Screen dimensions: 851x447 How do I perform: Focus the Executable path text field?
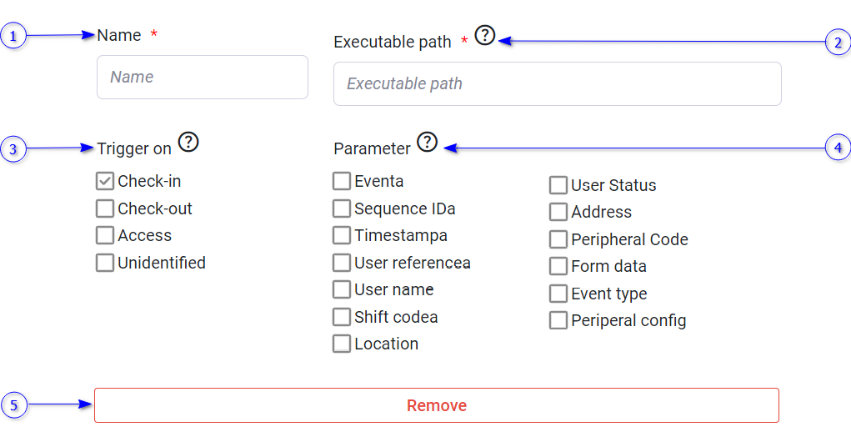(x=557, y=84)
